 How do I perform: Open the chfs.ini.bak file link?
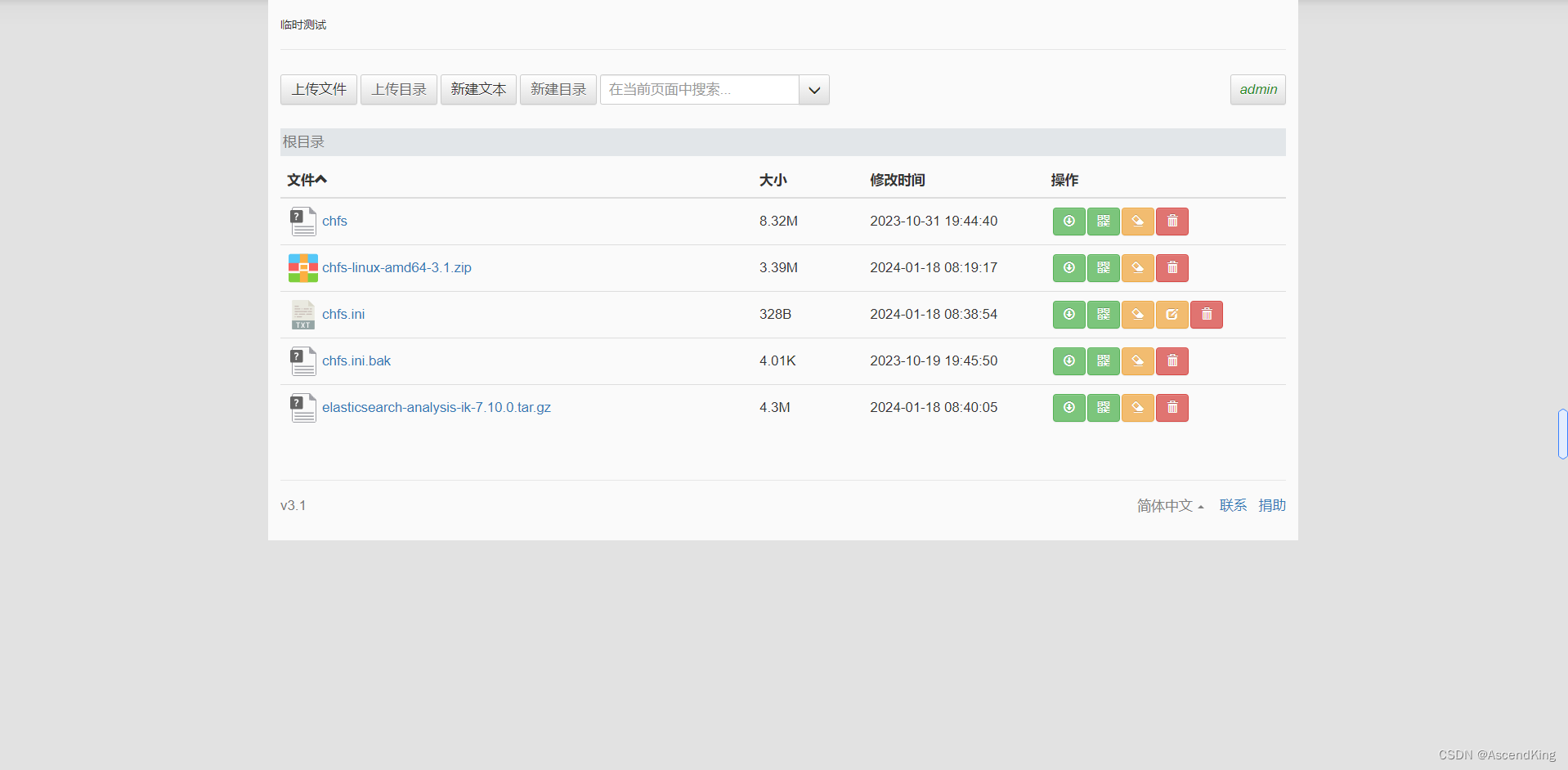pos(356,360)
